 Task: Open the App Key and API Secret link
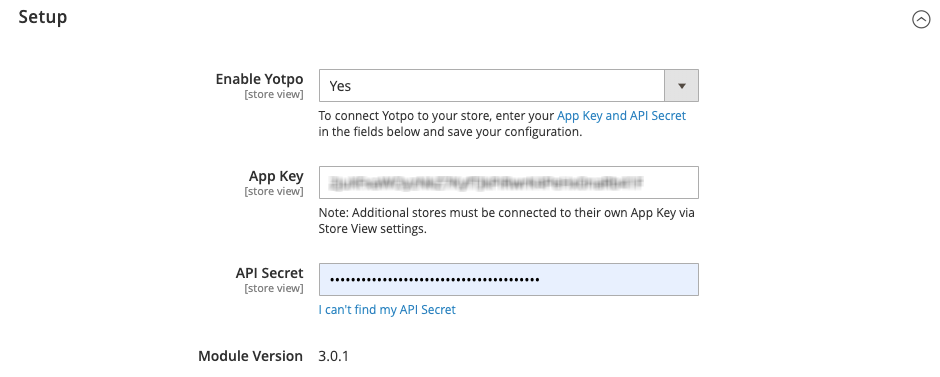pyautogui.click(x=621, y=116)
